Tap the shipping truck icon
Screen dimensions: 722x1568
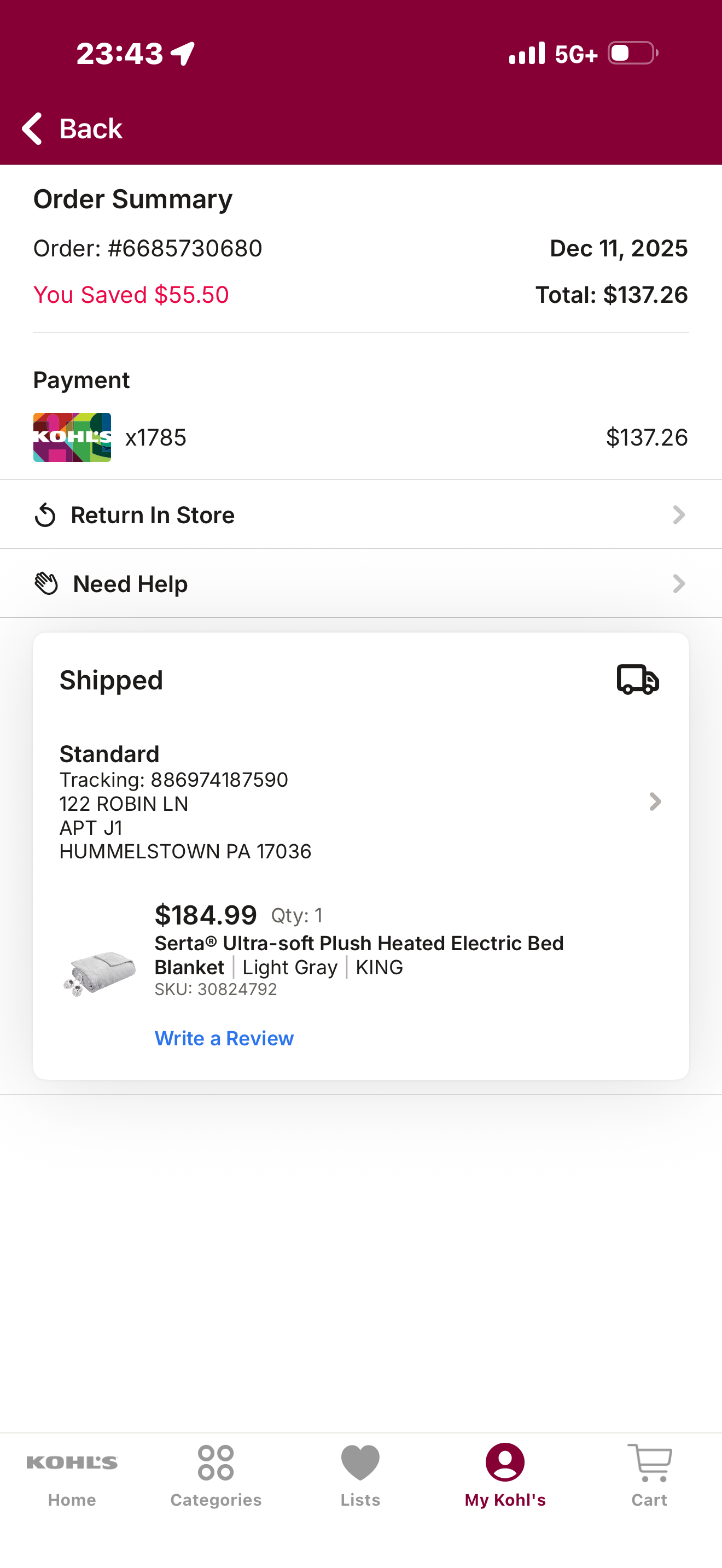[x=638, y=680]
